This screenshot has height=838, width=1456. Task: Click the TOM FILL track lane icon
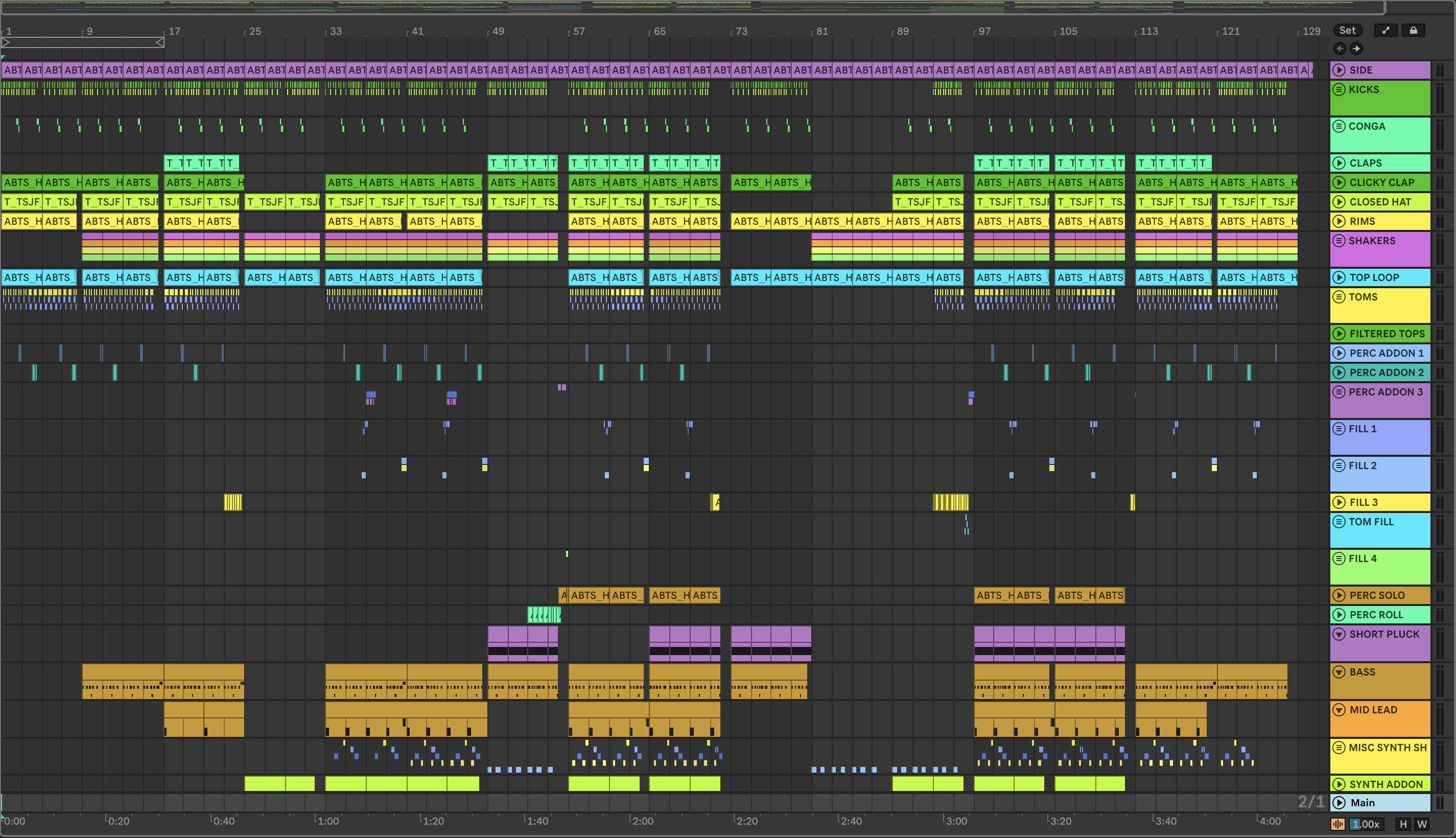coord(1339,521)
